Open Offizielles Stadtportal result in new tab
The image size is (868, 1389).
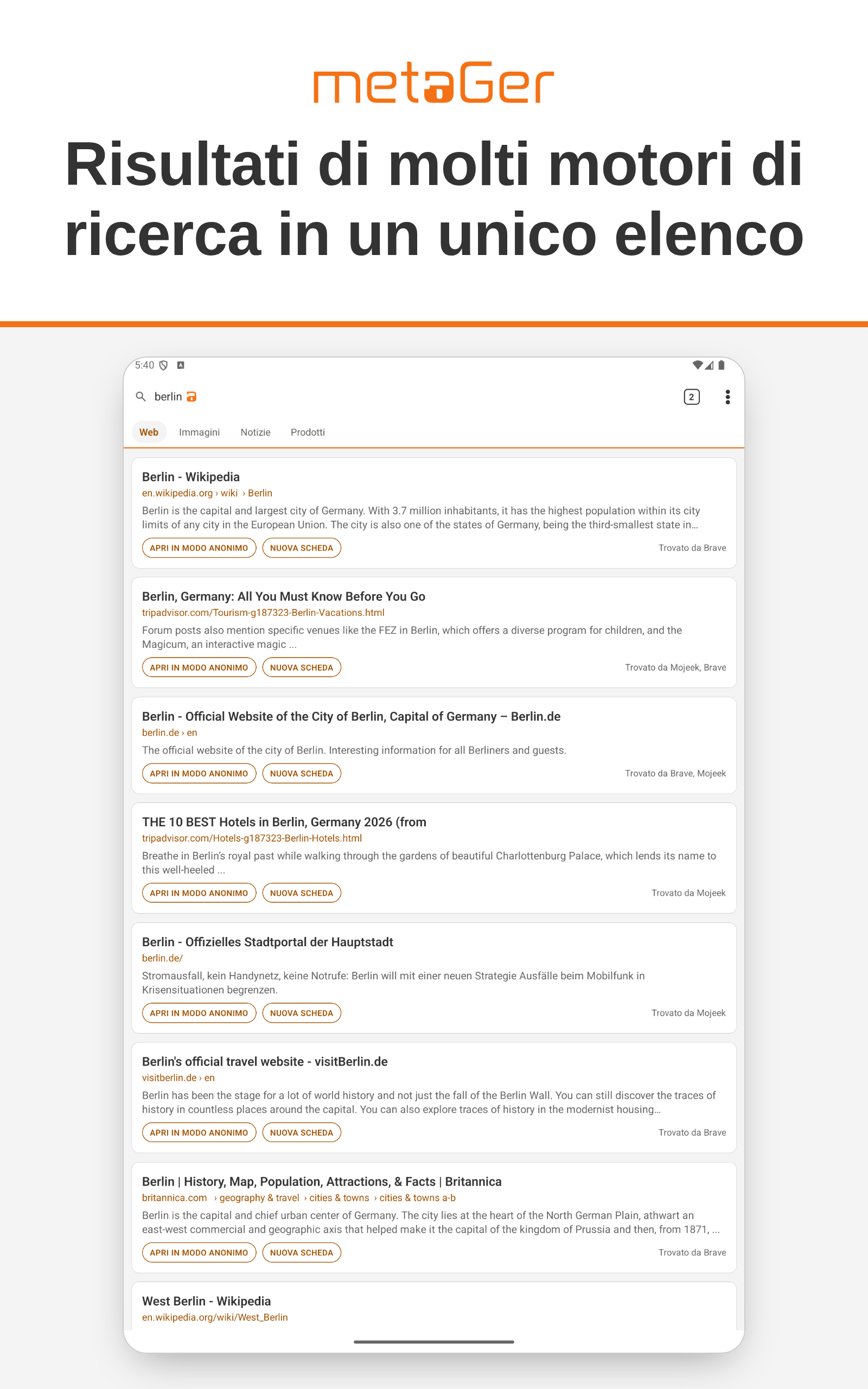302,1013
